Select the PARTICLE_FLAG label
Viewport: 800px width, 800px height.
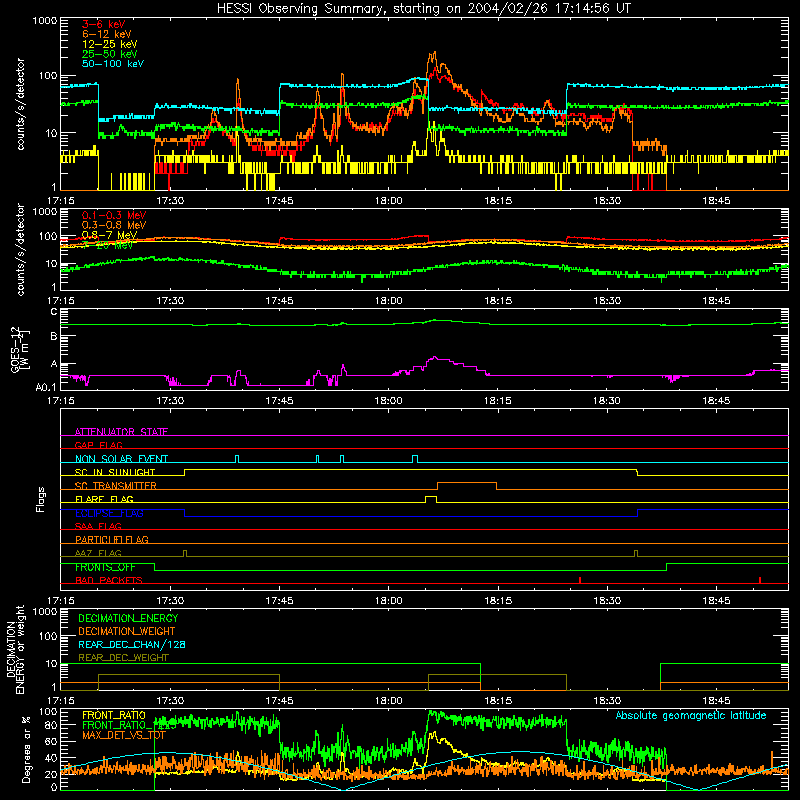[x=112, y=539]
